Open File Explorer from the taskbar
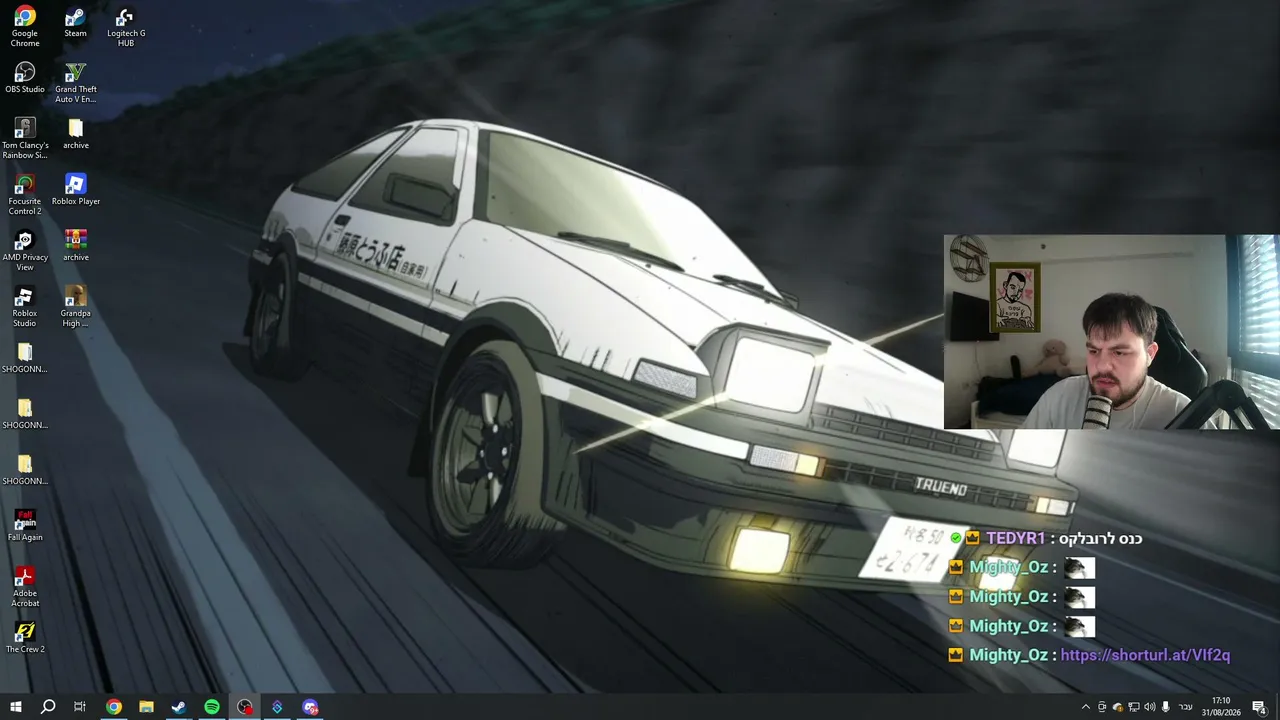Image resolution: width=1280 pixels, height=720 pixels. coord(146,707)
